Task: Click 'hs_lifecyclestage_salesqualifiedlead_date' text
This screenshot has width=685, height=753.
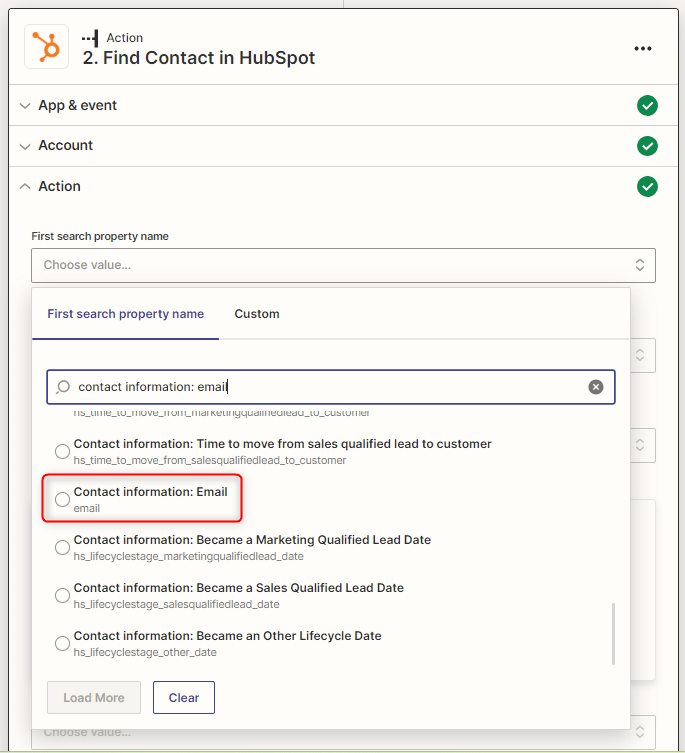Action: pyautogui.click(x=176, y=605)
